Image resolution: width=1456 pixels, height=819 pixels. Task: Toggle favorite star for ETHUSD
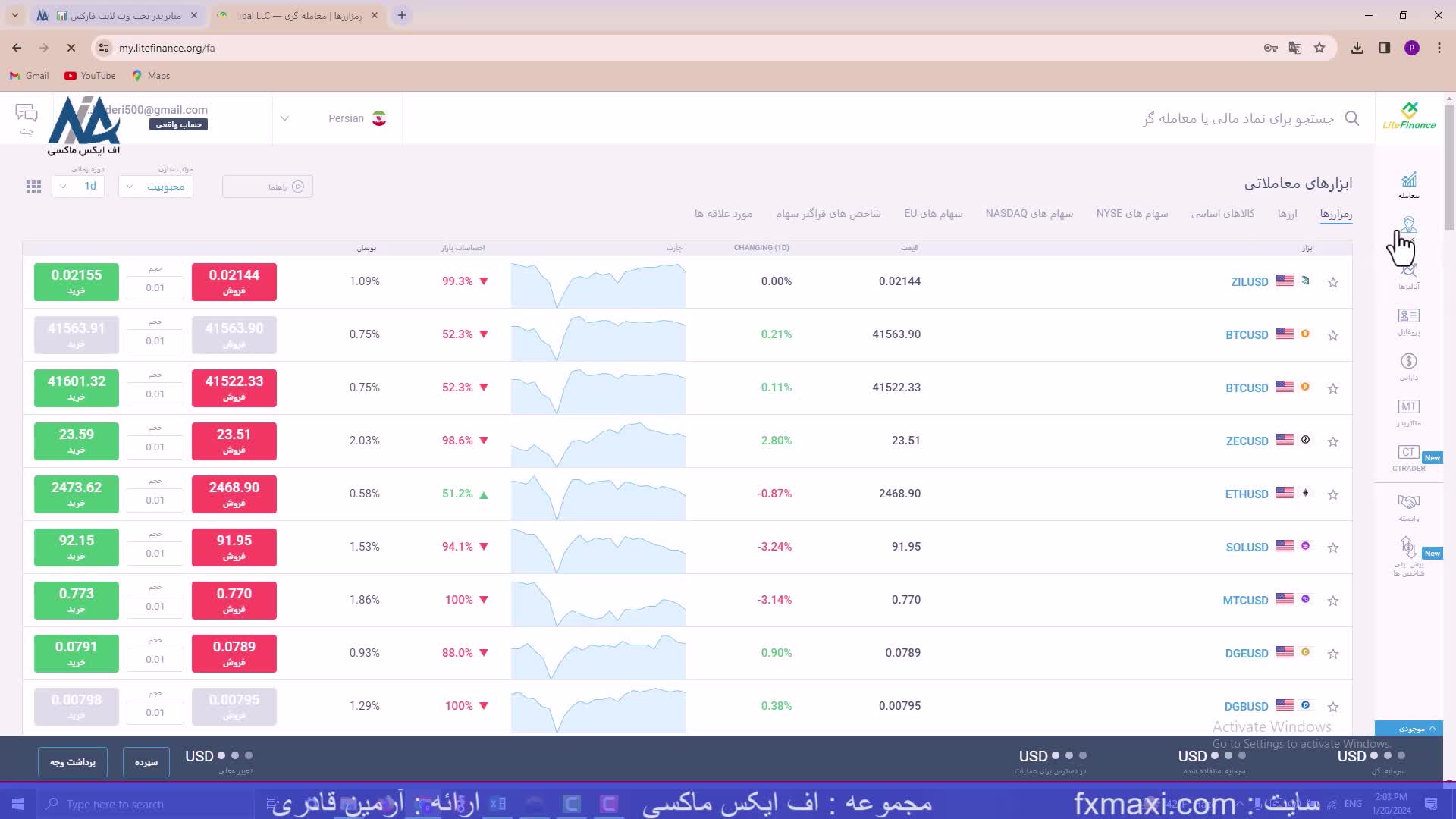[1332, 494]
